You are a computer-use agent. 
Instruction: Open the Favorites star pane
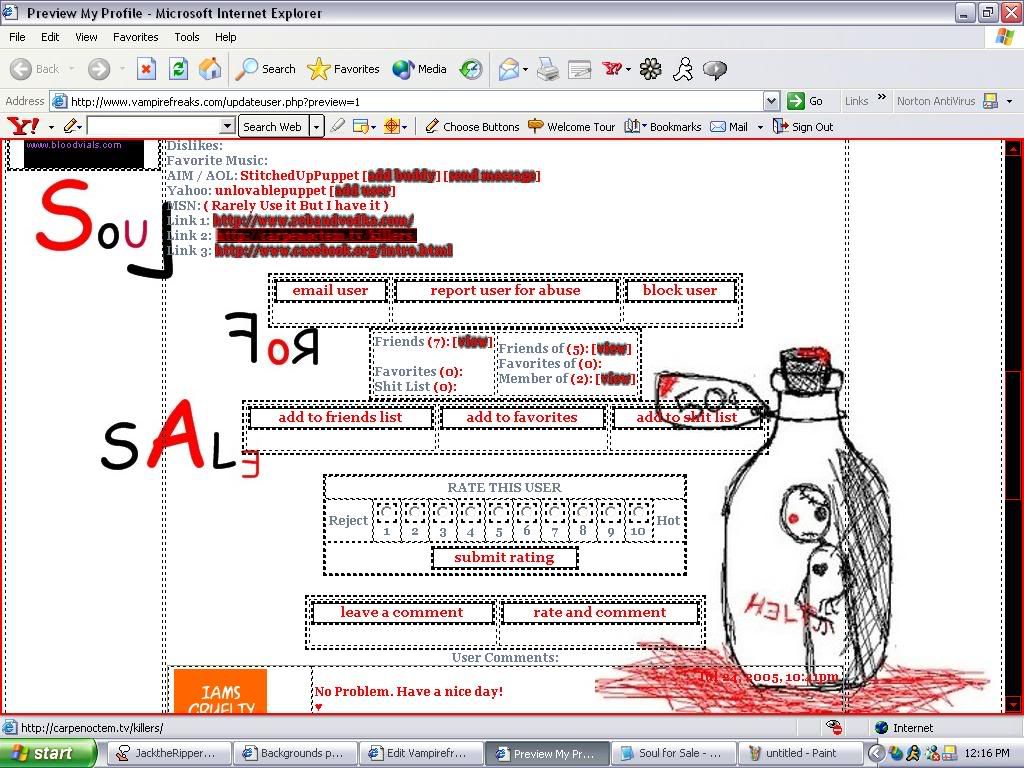[x=343, y=69]
